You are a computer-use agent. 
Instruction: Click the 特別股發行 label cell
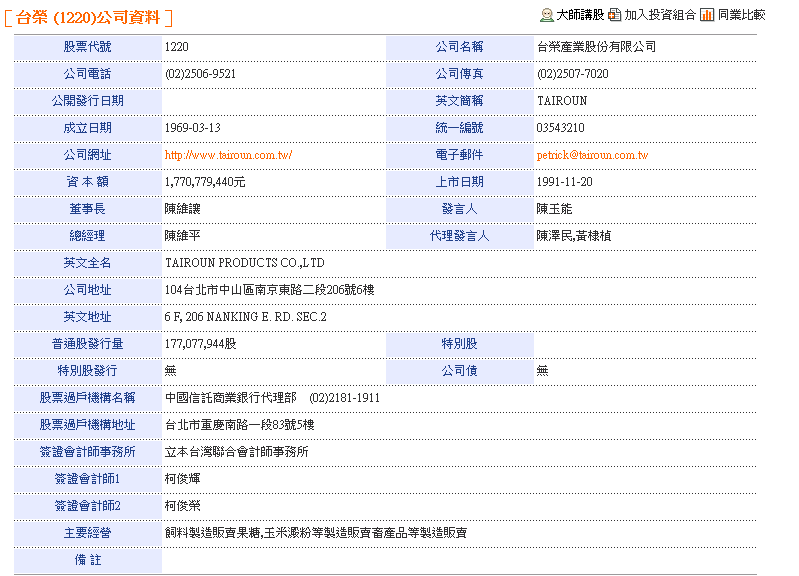(88, 371)
